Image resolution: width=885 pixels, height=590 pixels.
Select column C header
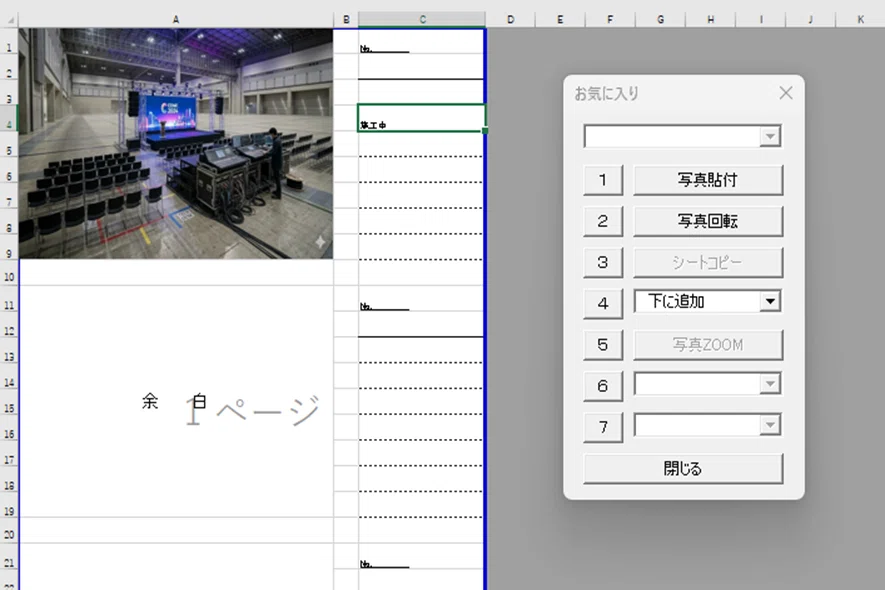point(422,20)
